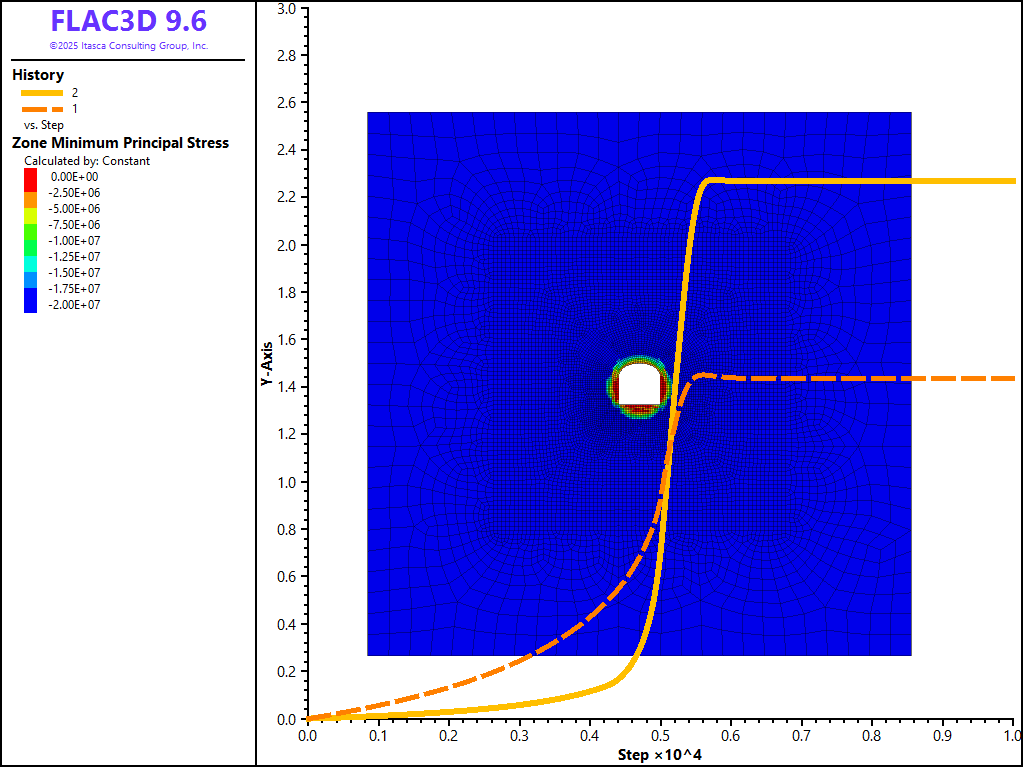Select the red 0.00E+00 legend swatch
The height and width of the screenshot is (768, 1024).
pos(31,177)
